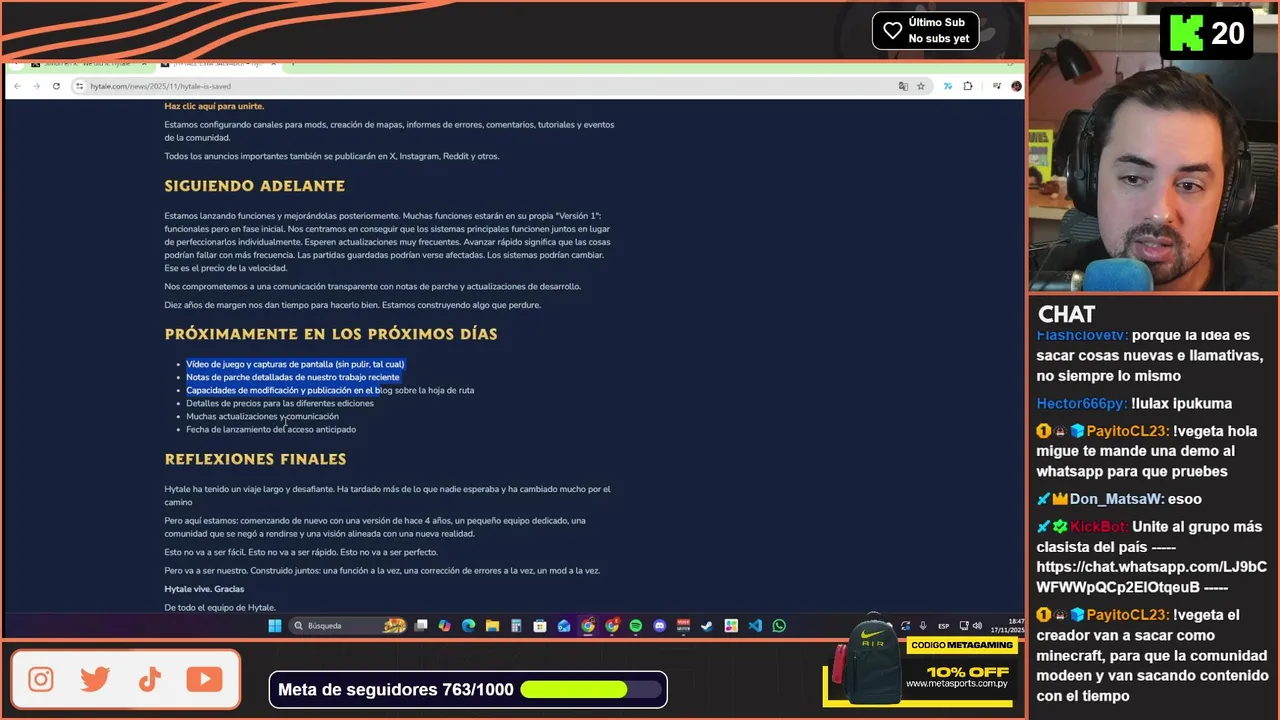1280x720 pixels.
Task: Bookmark this page with the star
Action: click(x=921, y=86)
